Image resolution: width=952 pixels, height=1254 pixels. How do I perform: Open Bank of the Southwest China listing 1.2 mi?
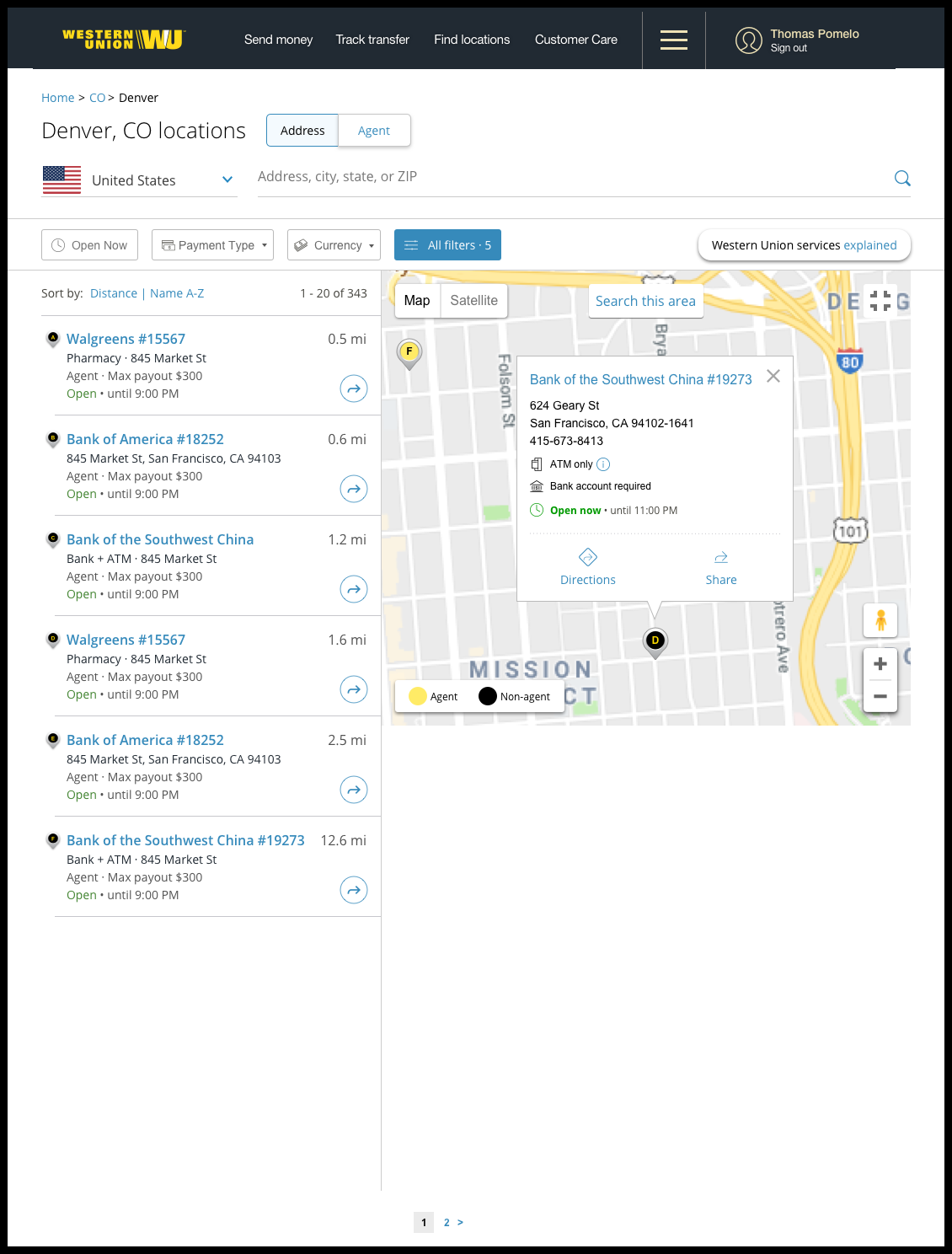[x=160, y=539]
